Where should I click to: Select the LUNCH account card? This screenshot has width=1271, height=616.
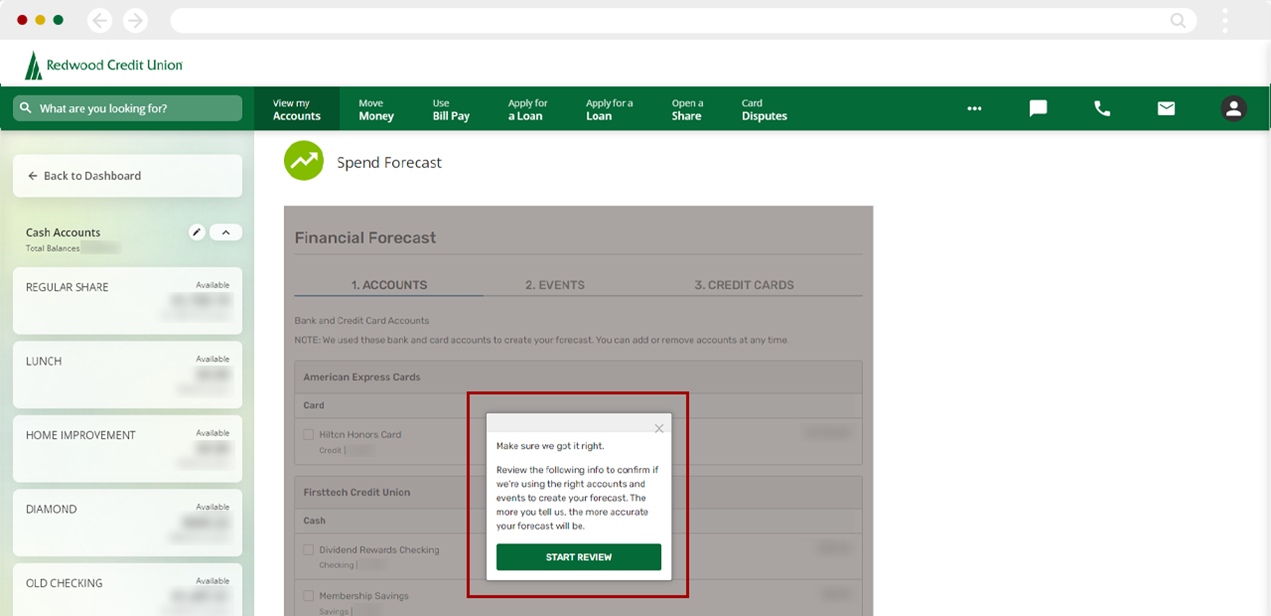[127, 374]
